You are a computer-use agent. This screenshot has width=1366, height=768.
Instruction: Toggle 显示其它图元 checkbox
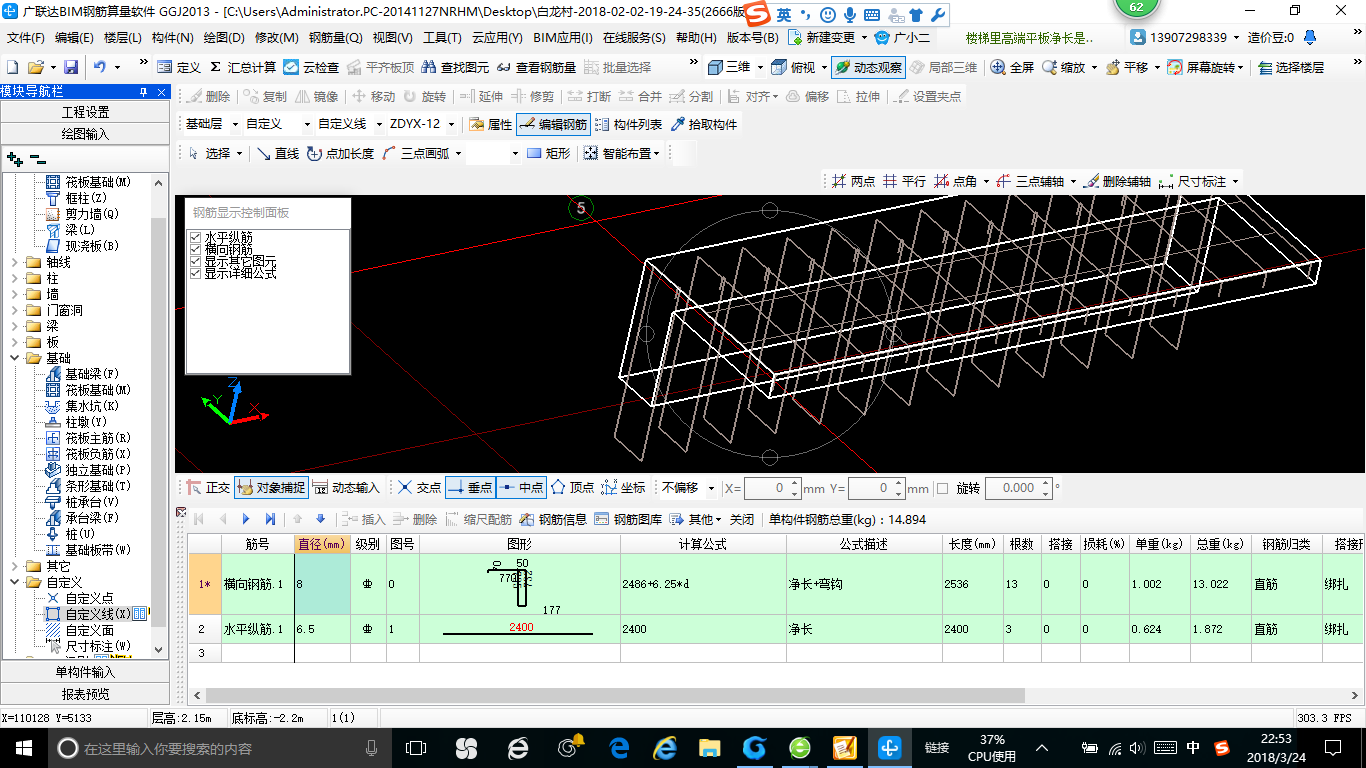196,261
